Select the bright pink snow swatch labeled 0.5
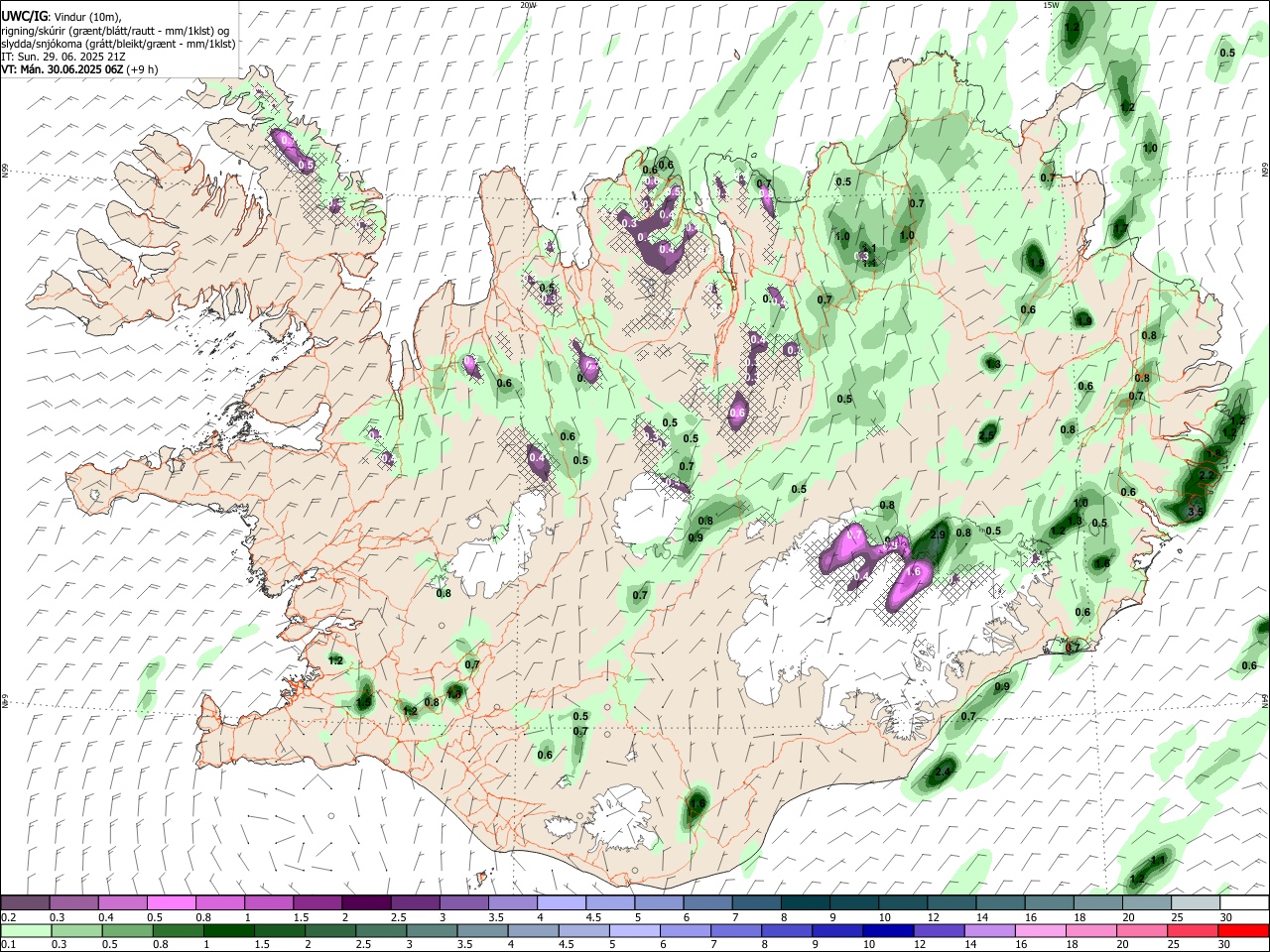Screen dimensions: 1270x952 171,903
